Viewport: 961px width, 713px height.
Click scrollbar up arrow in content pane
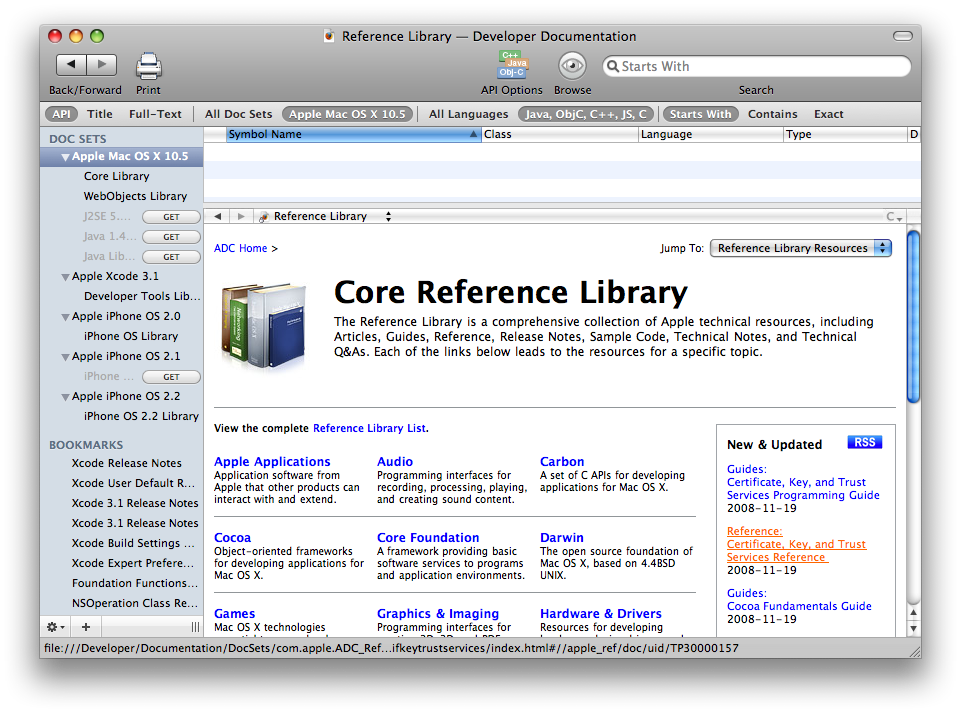pyautogui.click(x=913, y=612)
